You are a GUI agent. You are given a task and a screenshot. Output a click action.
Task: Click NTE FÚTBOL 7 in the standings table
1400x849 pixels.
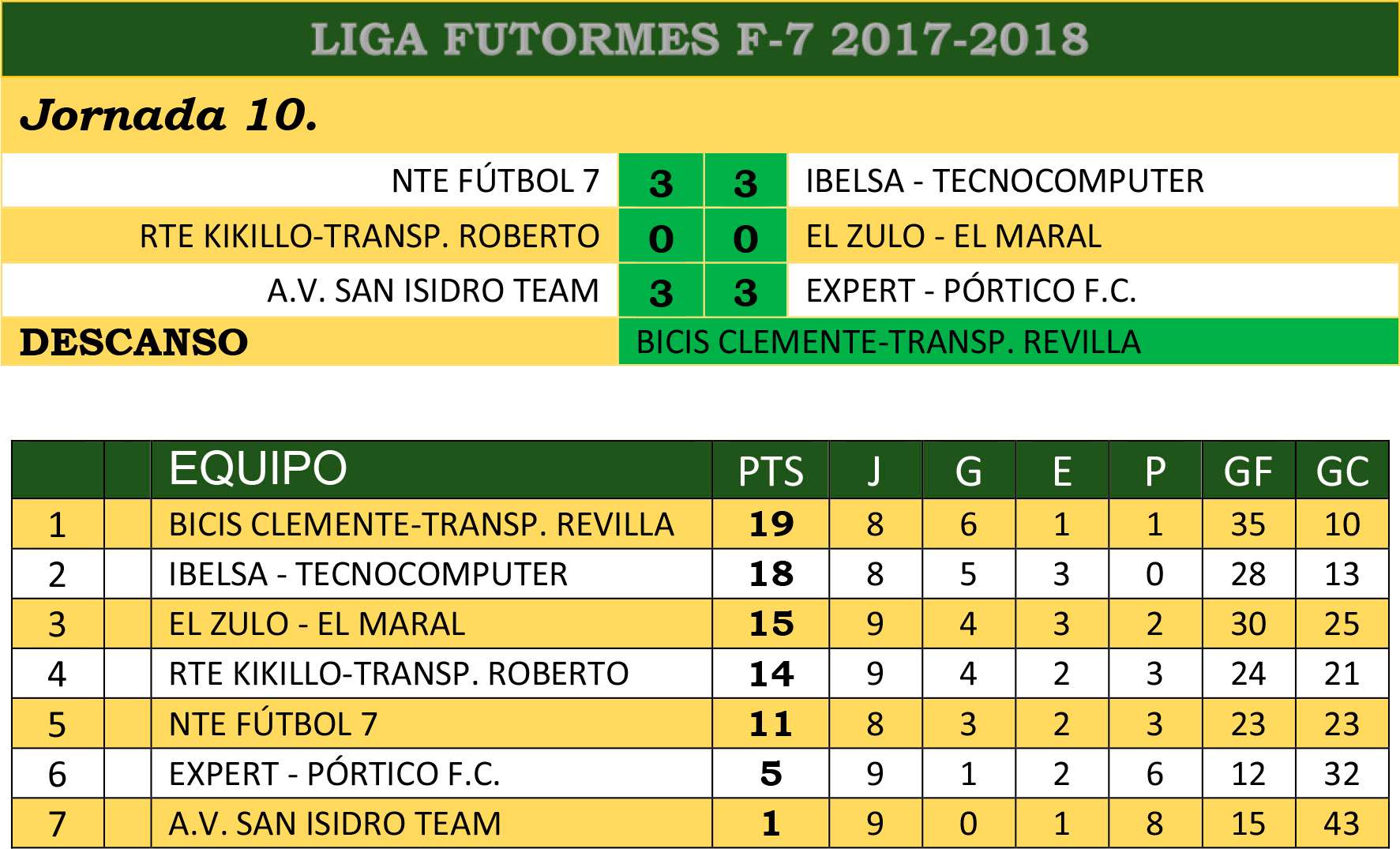[273, 724]
